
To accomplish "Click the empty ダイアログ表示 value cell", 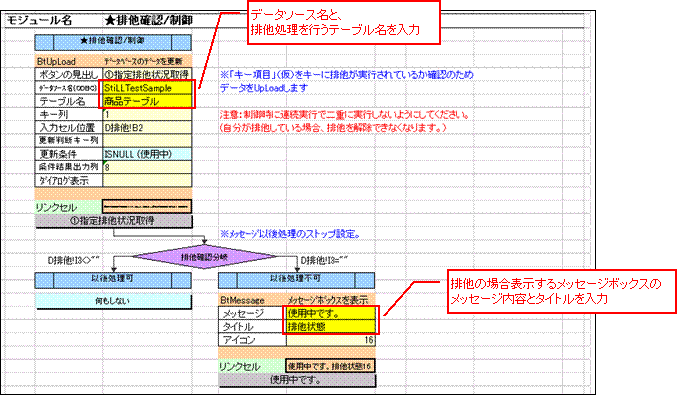I will point(147,180).
